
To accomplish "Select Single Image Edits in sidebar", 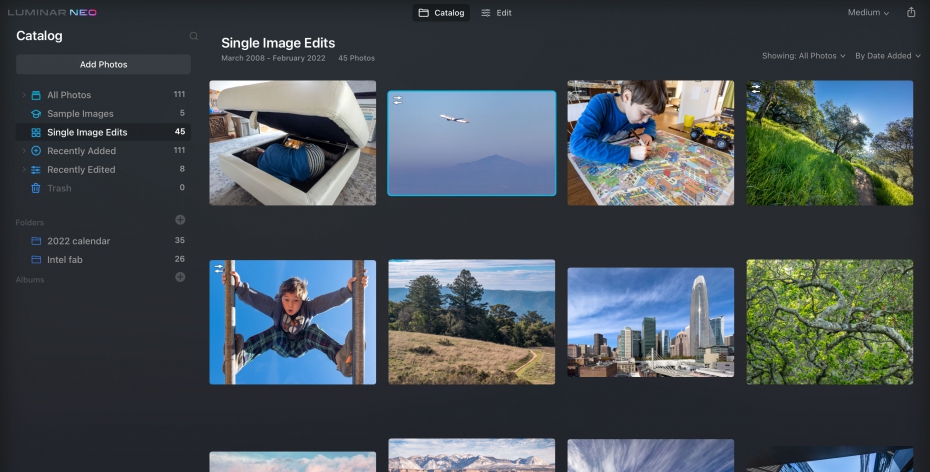I will click(x=103, y=132).
